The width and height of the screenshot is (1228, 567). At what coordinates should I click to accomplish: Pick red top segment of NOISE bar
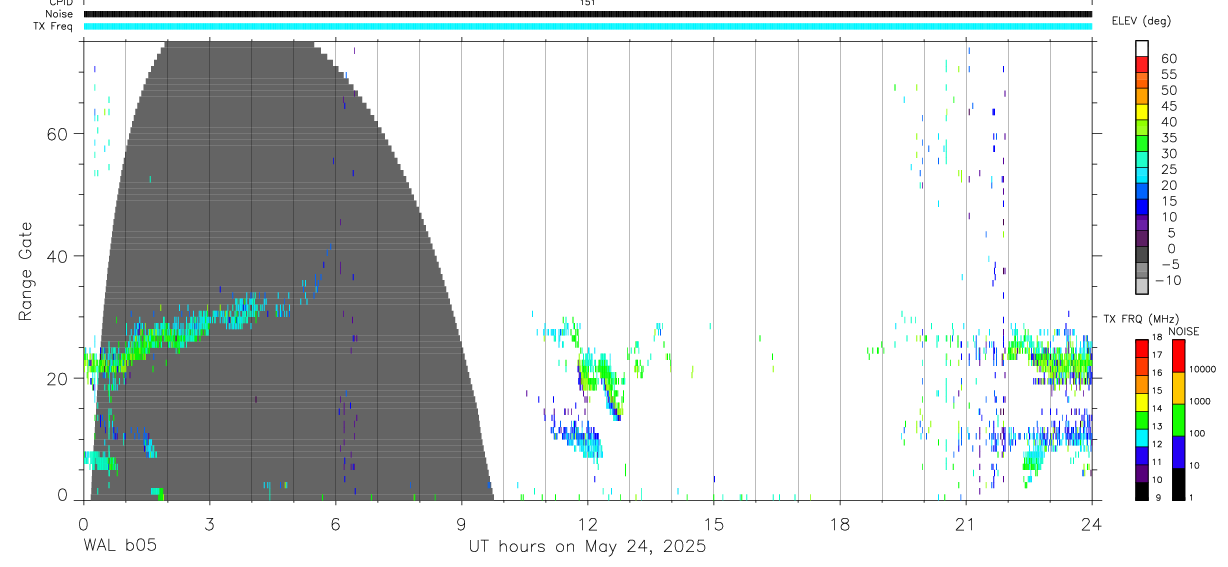1178,356
